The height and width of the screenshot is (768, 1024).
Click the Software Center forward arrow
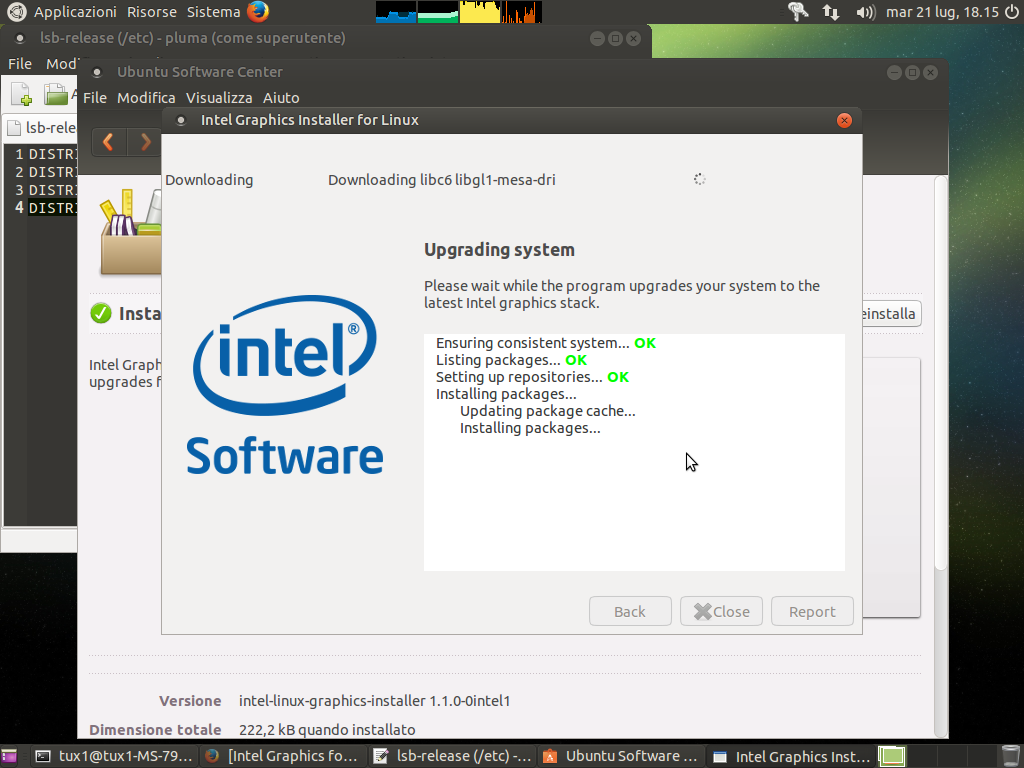[x=146, y=142]
